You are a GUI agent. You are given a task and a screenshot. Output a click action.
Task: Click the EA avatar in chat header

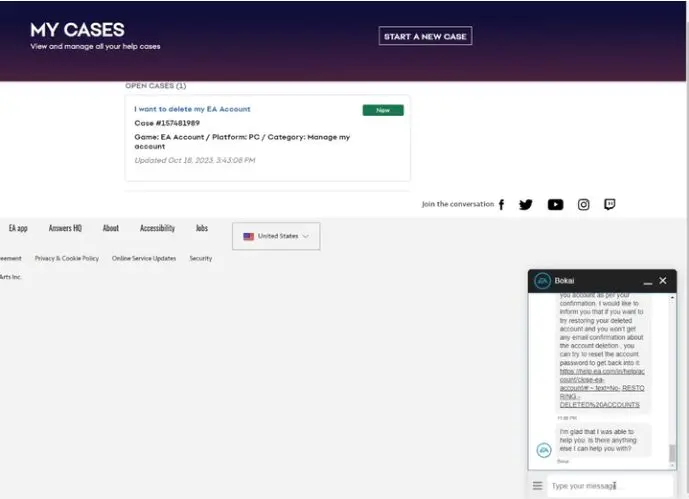tap(542, 281)
